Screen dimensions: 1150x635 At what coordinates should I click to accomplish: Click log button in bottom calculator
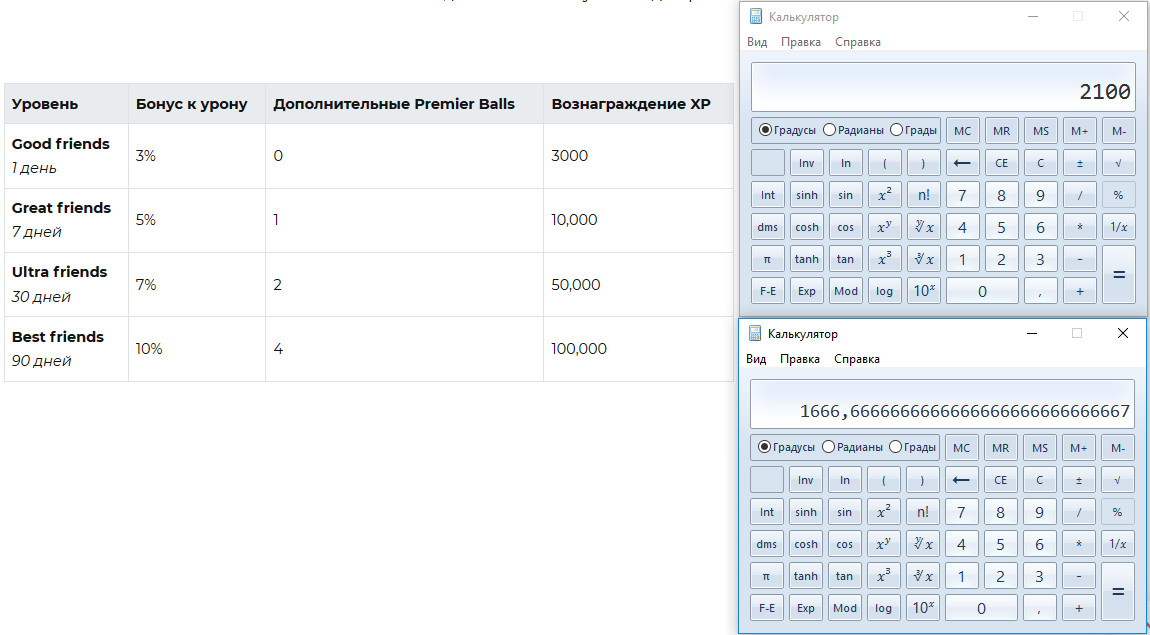click(883, 608)
